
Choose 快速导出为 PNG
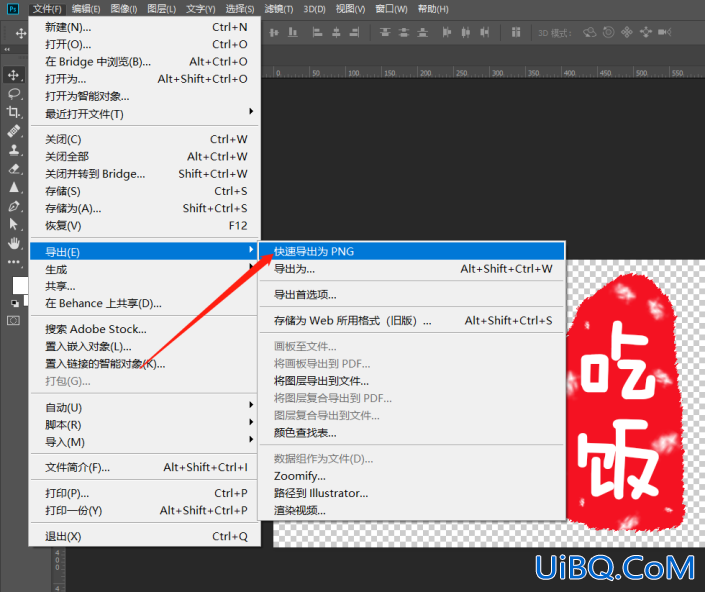click(x=412, y=251)
